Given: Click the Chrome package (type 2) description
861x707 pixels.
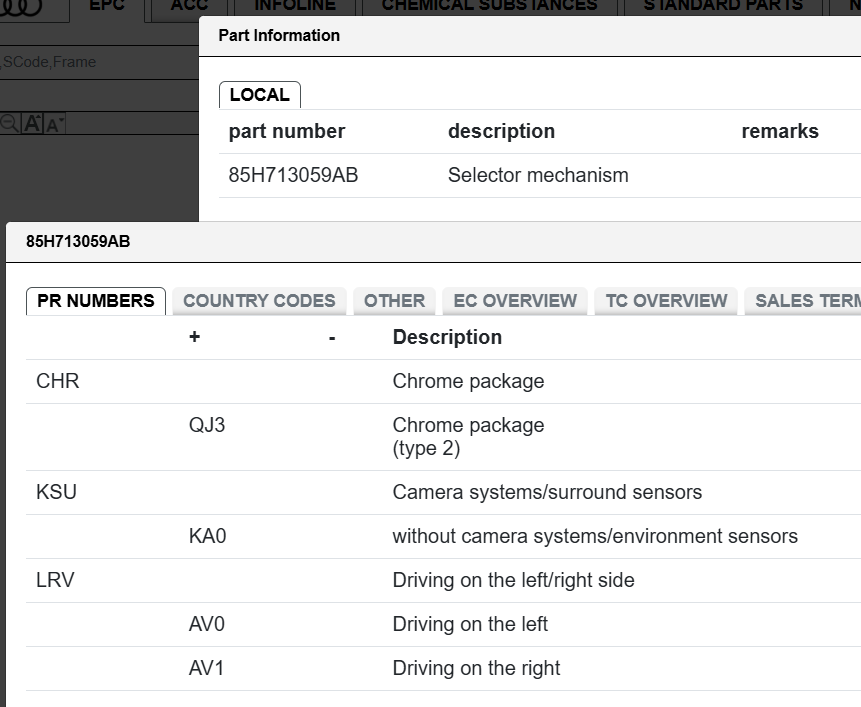Looking at the screenshot, I should (x=468, y=437).
